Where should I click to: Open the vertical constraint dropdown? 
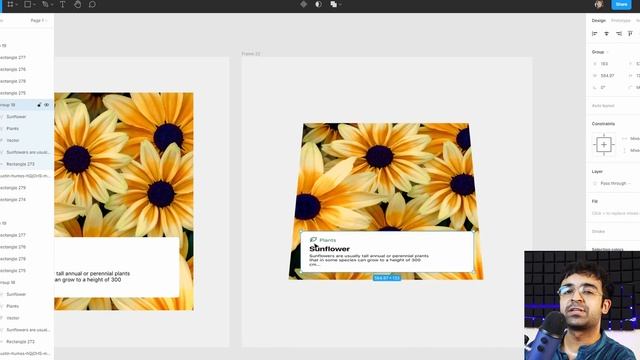pos(631,151)
